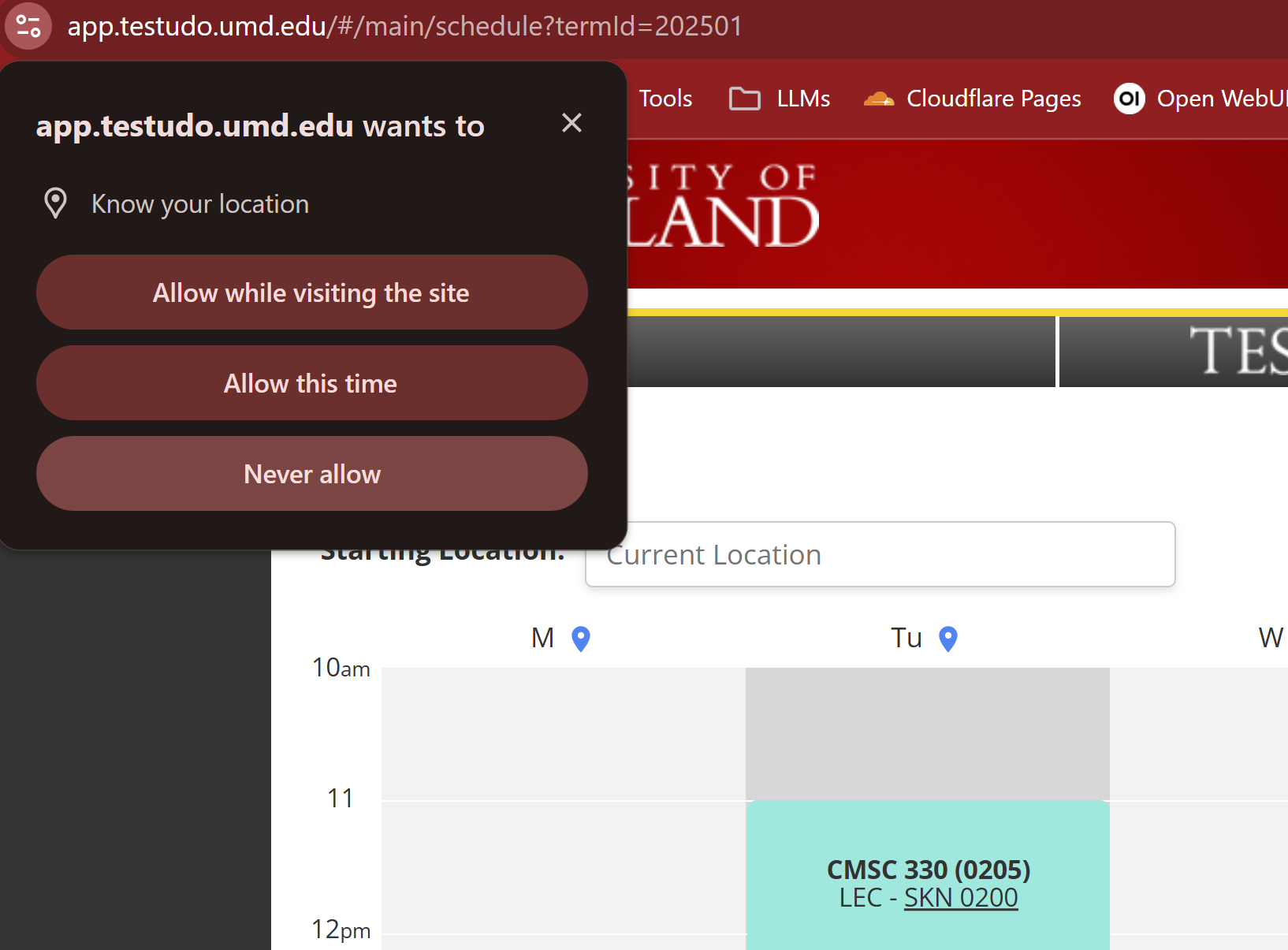Click the Tu column header

(905, 637)
